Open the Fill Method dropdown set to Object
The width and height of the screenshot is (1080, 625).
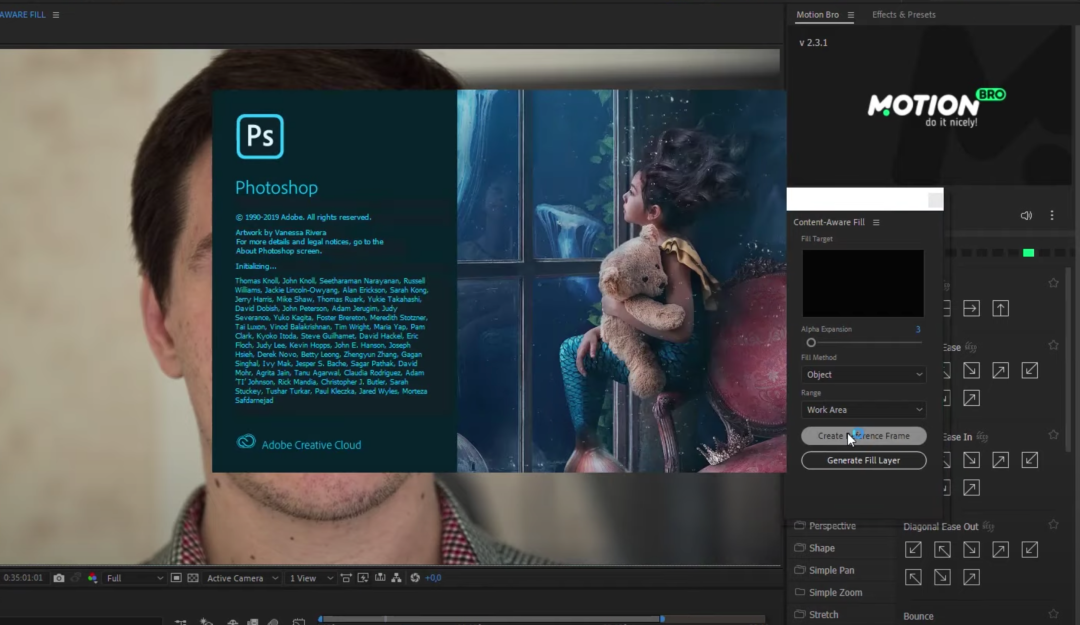864,375
